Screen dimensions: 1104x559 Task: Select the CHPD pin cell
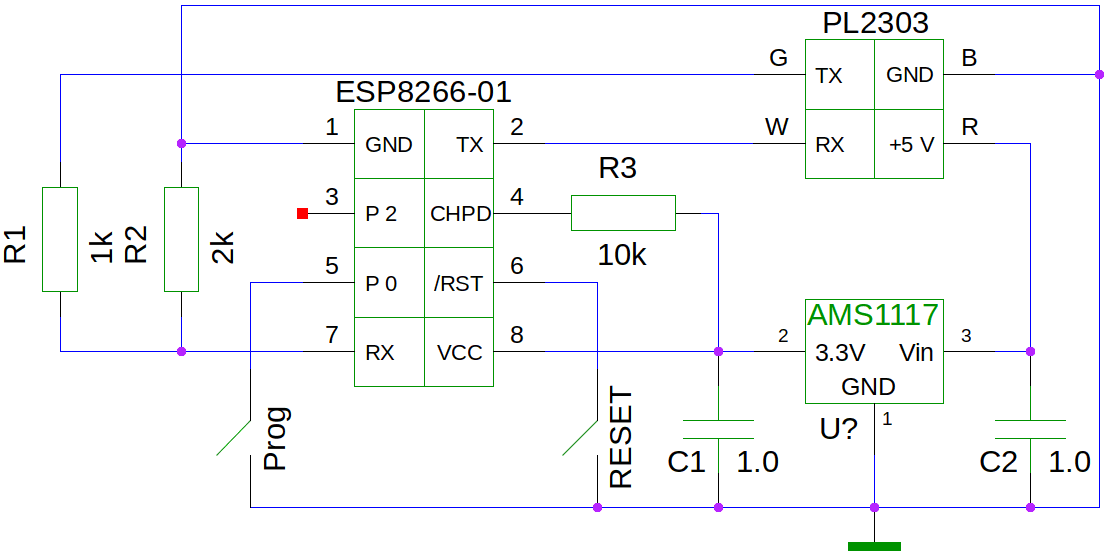click(458, 213)
